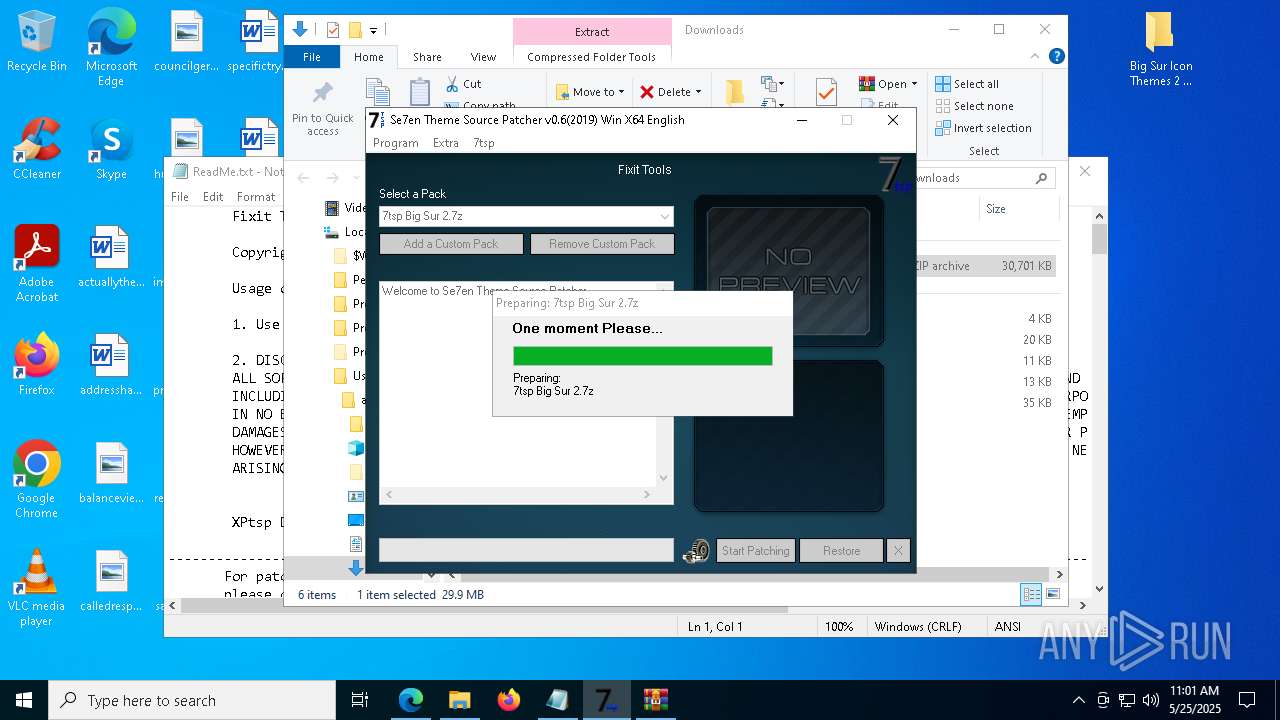
Task: Click the gear options icon near Start Patching
Action: [x=696, y=551]
